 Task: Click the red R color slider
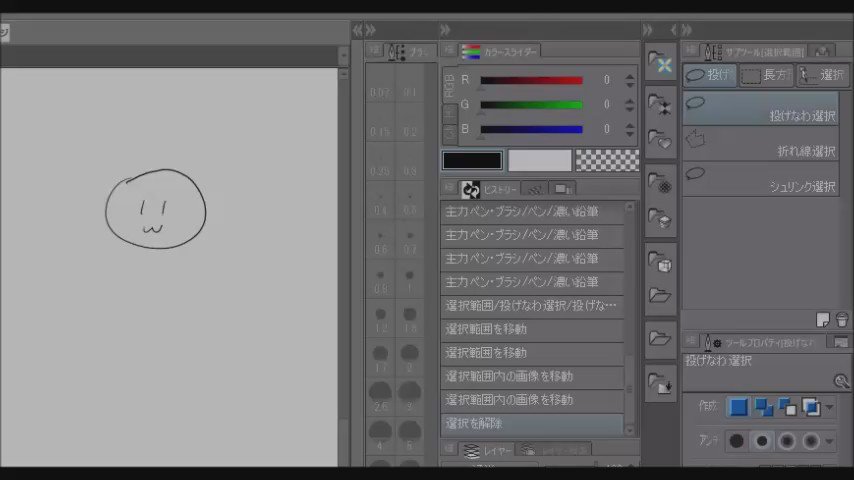[532, 81]
